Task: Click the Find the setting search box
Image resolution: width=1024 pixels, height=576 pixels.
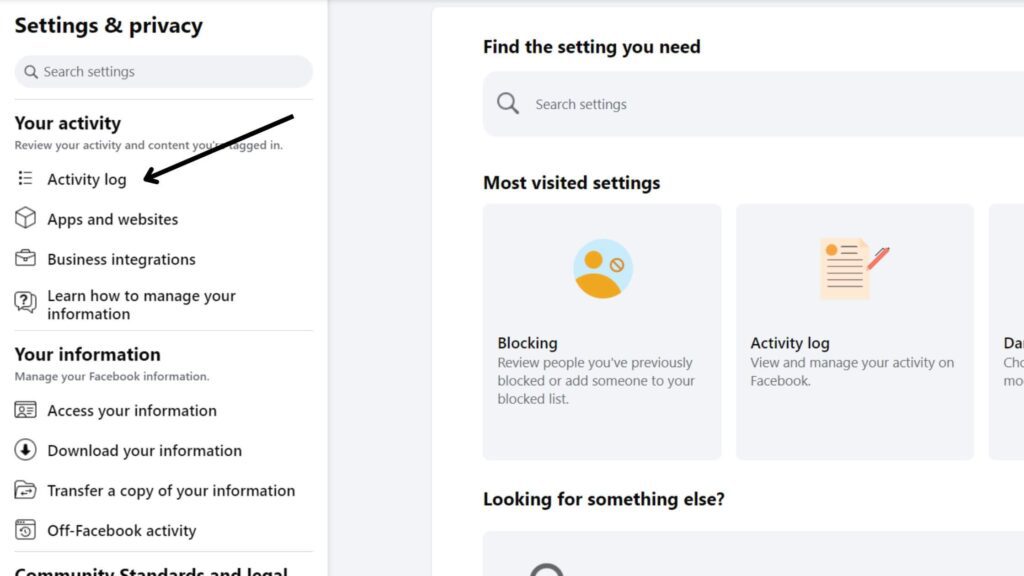Action: tap(700, 103)
